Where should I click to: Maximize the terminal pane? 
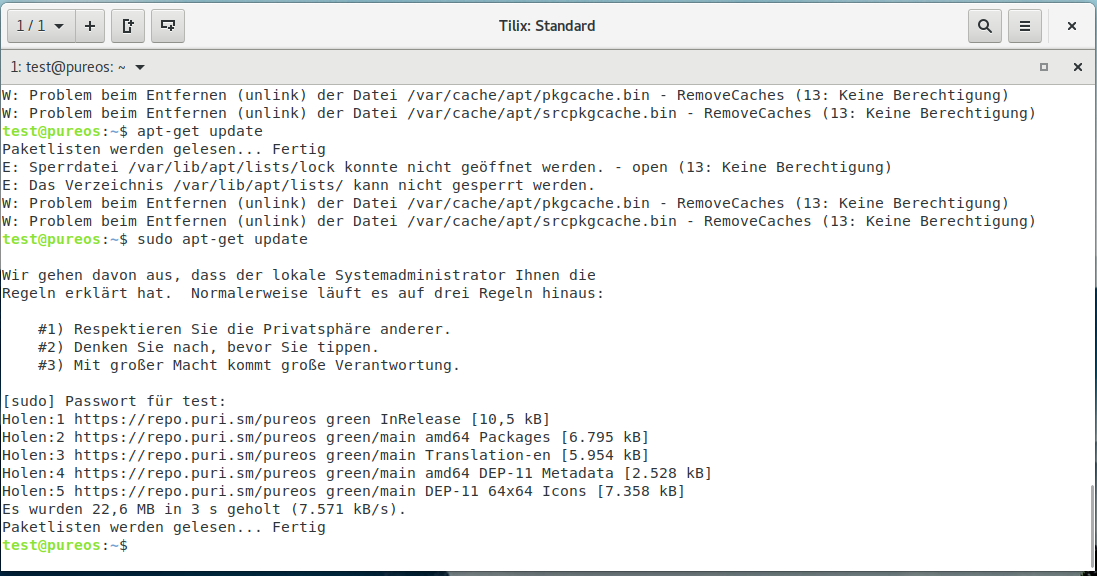[x=1044, y=67]
